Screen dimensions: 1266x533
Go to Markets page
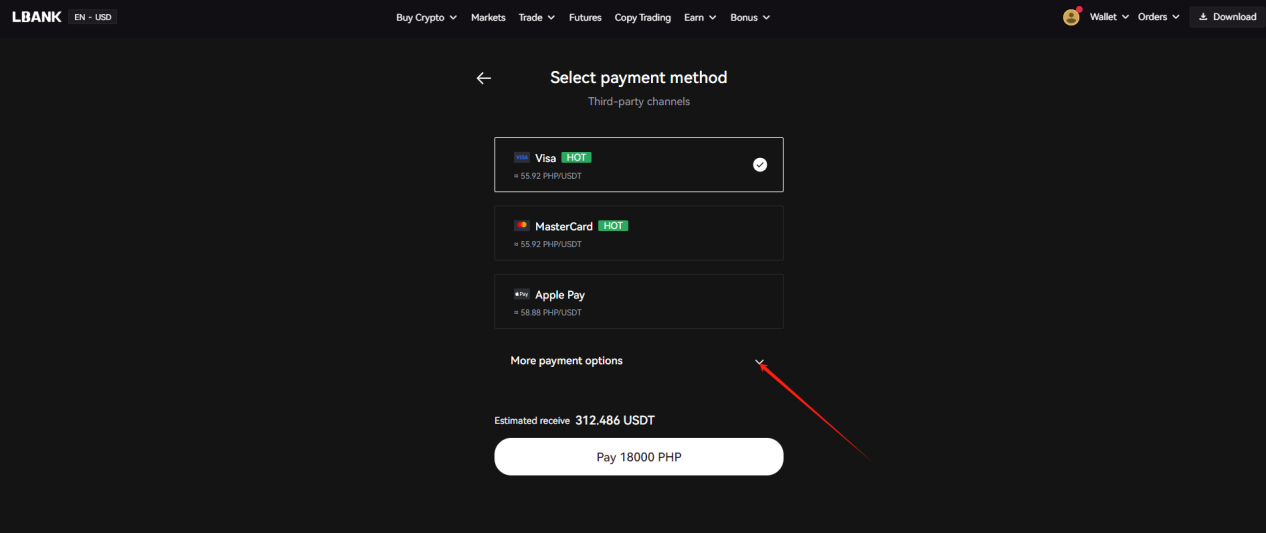[488, 17]
